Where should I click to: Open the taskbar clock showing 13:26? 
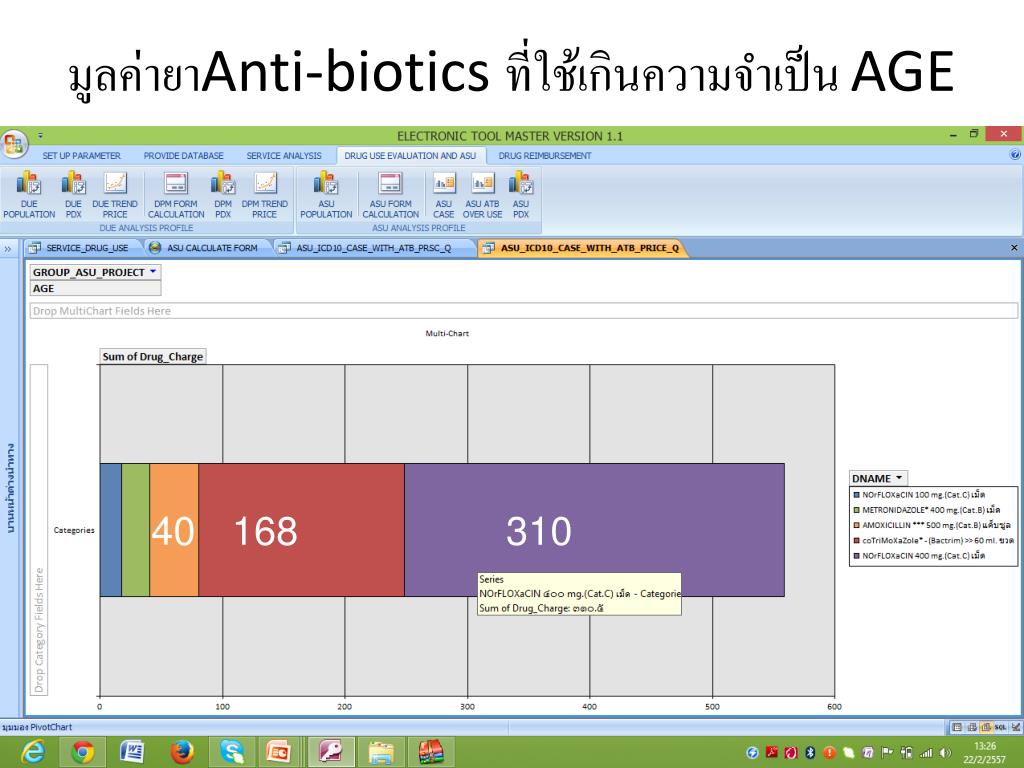[x=985, y=752]
